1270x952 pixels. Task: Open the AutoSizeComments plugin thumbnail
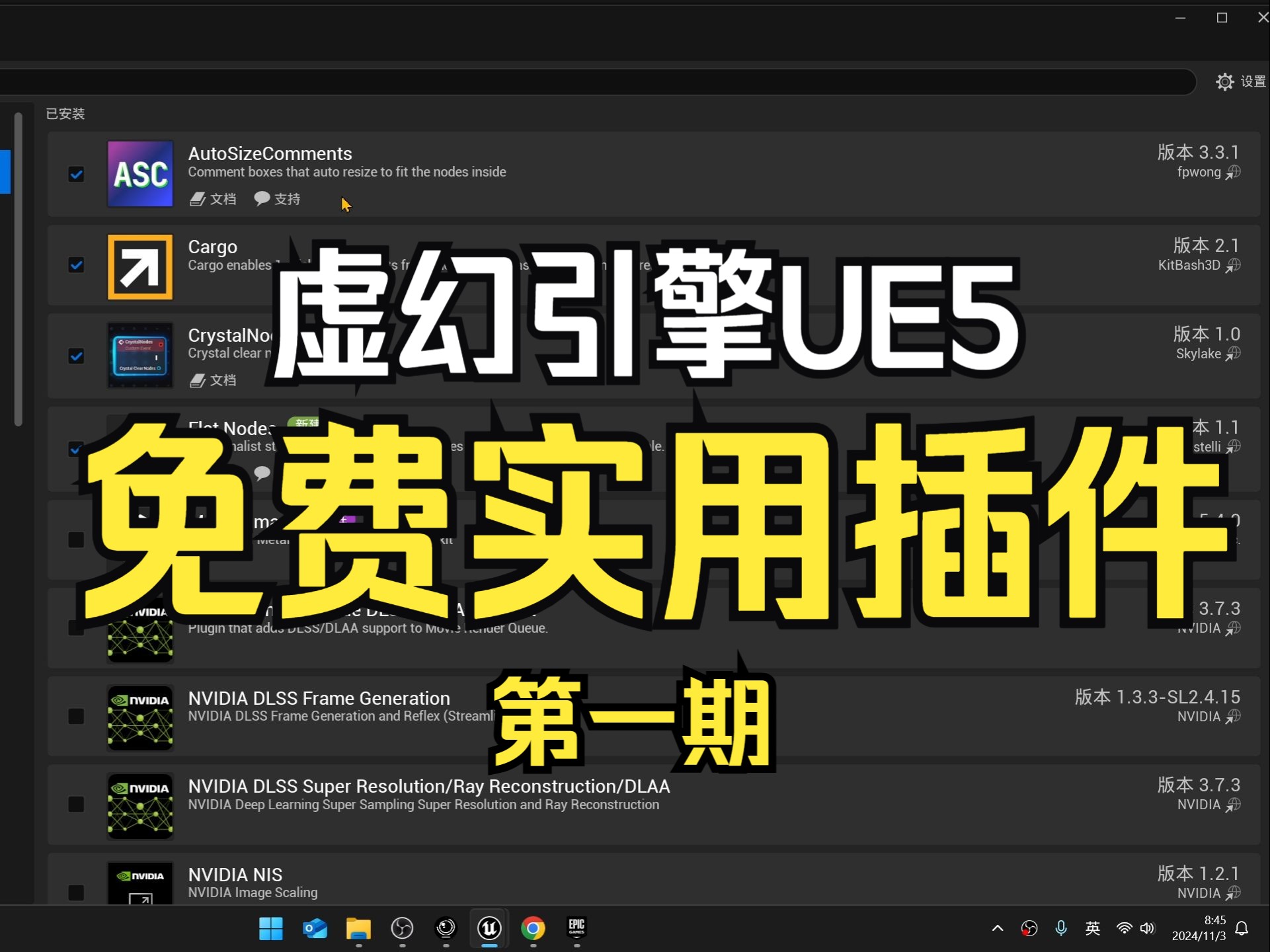coord(139,174)
